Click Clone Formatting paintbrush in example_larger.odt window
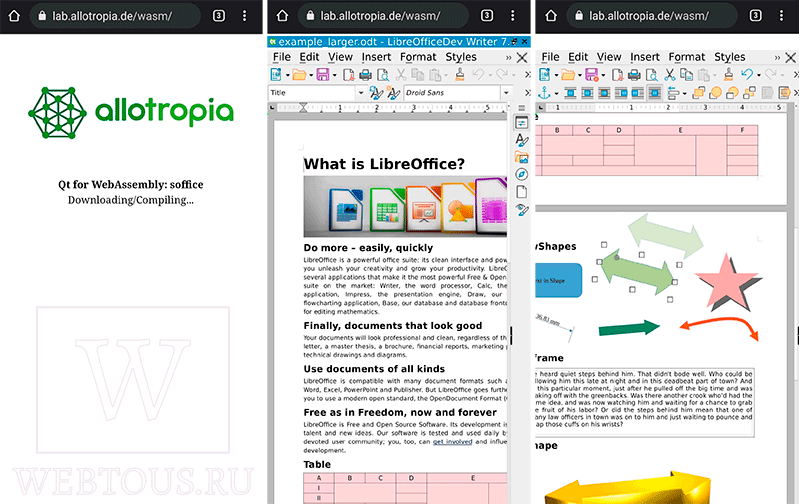The width and height of the screenshot is (799, 504). point(460,75)
